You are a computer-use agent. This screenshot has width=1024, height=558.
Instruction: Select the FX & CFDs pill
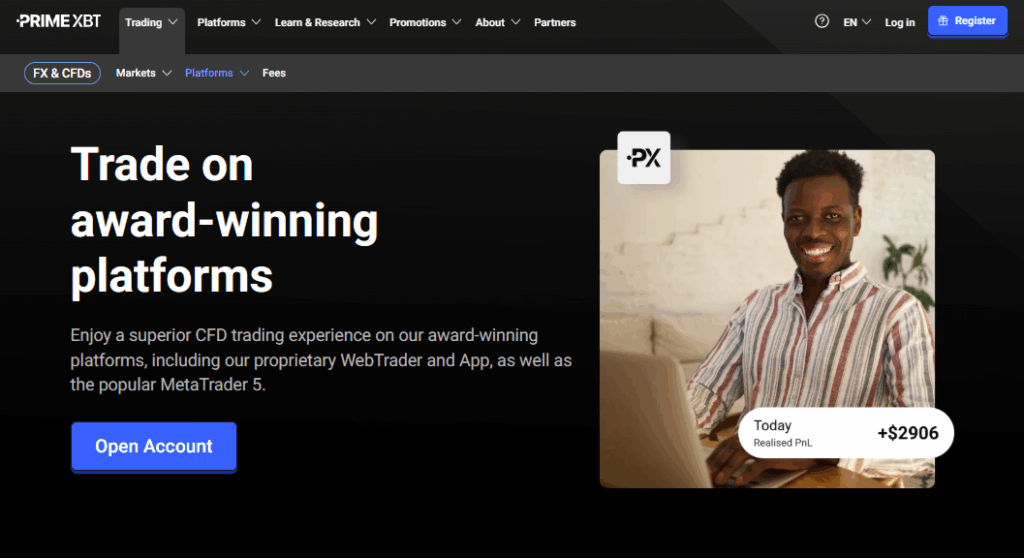[x=62, y=73]
